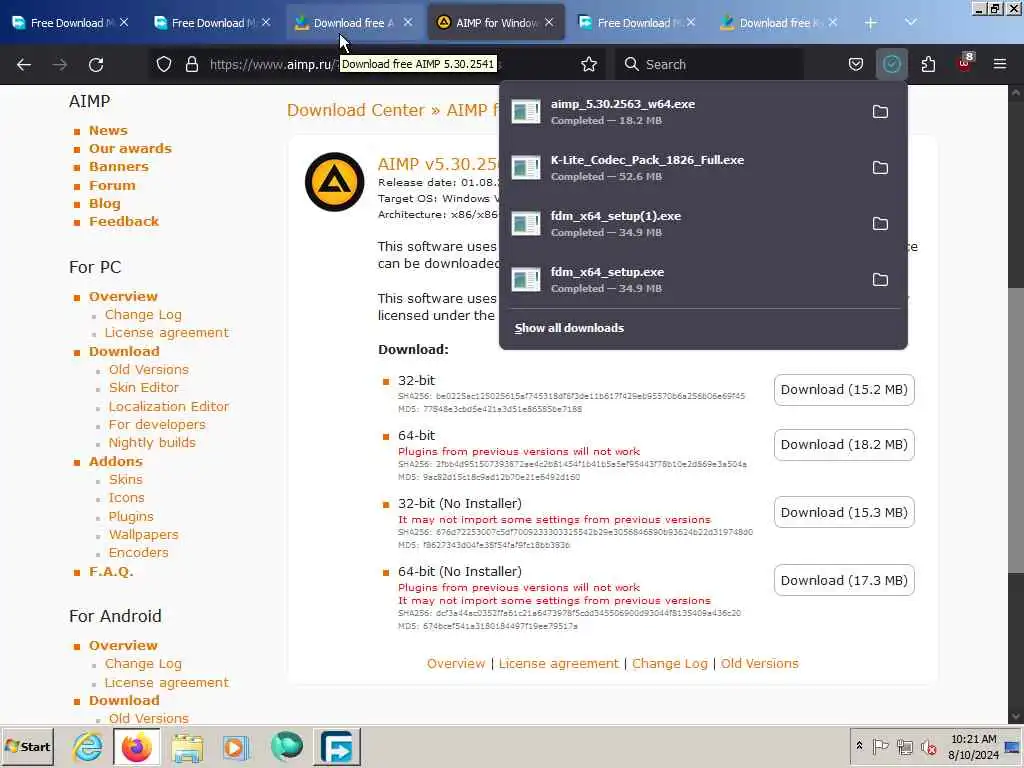Show hidden system tray icons
The image size is (1024, 768).
click(x=859, y=746)
